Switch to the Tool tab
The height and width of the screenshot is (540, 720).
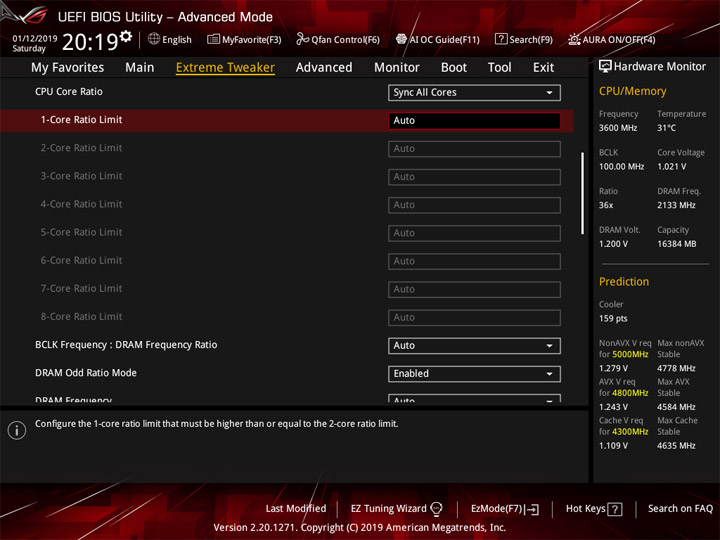click(499, 68)
